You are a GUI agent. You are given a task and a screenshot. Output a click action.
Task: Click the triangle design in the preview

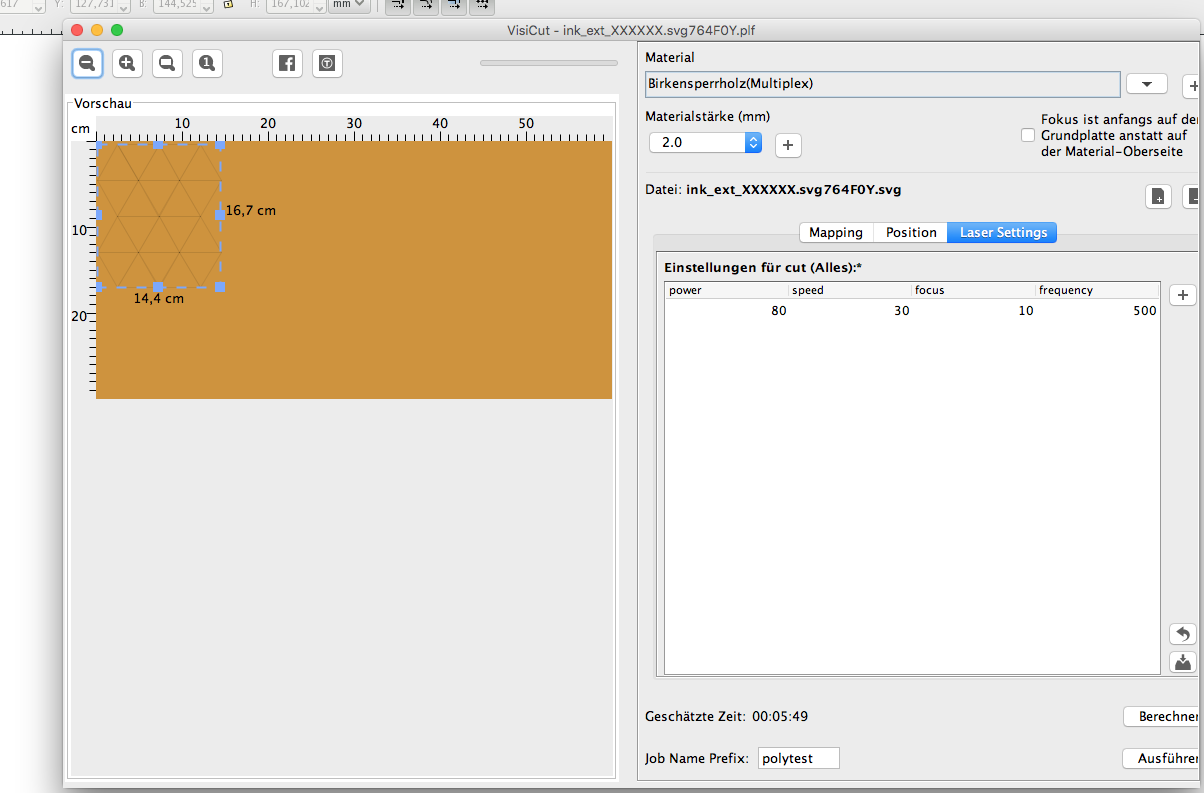[x=158, y=214]
